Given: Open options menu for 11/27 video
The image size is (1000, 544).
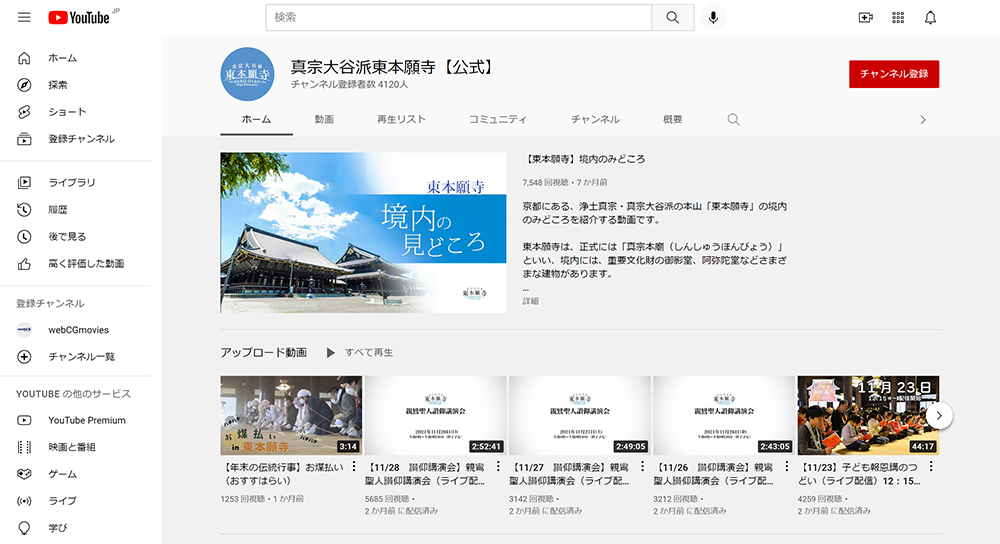Looking at the screenshot, I should point(642,467).
